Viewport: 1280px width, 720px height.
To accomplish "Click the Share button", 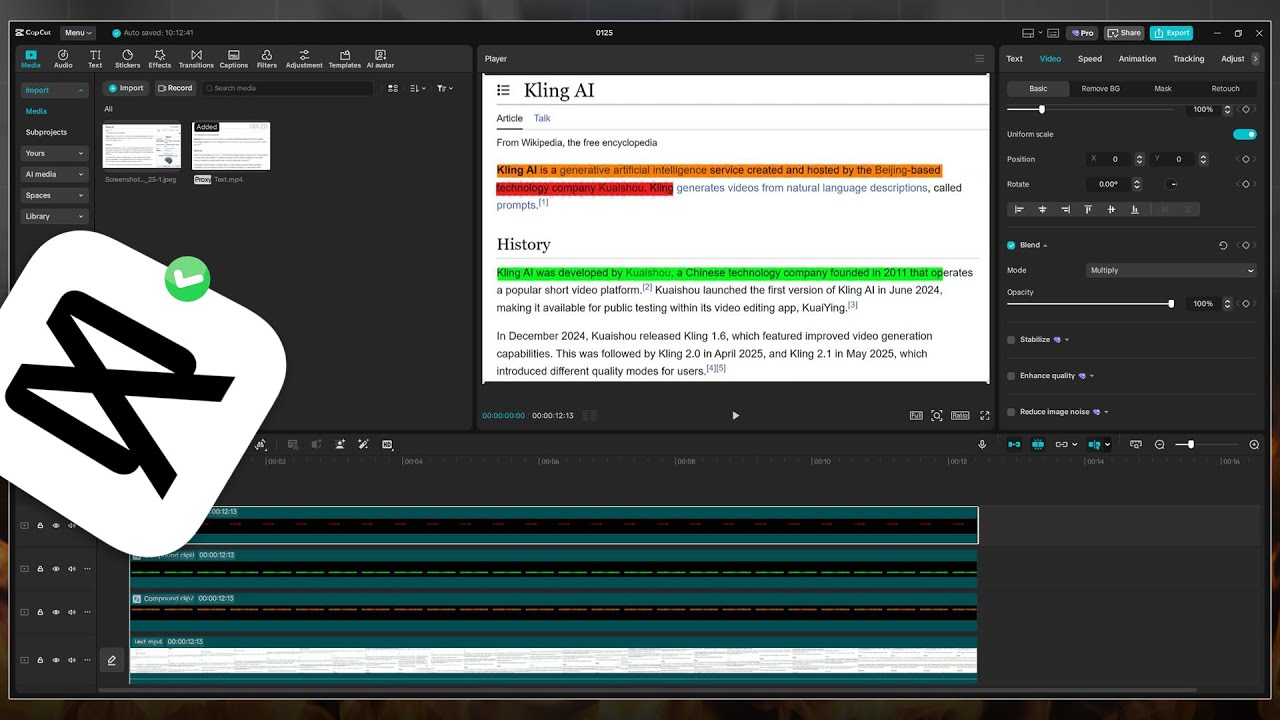I will (1124, 33).
